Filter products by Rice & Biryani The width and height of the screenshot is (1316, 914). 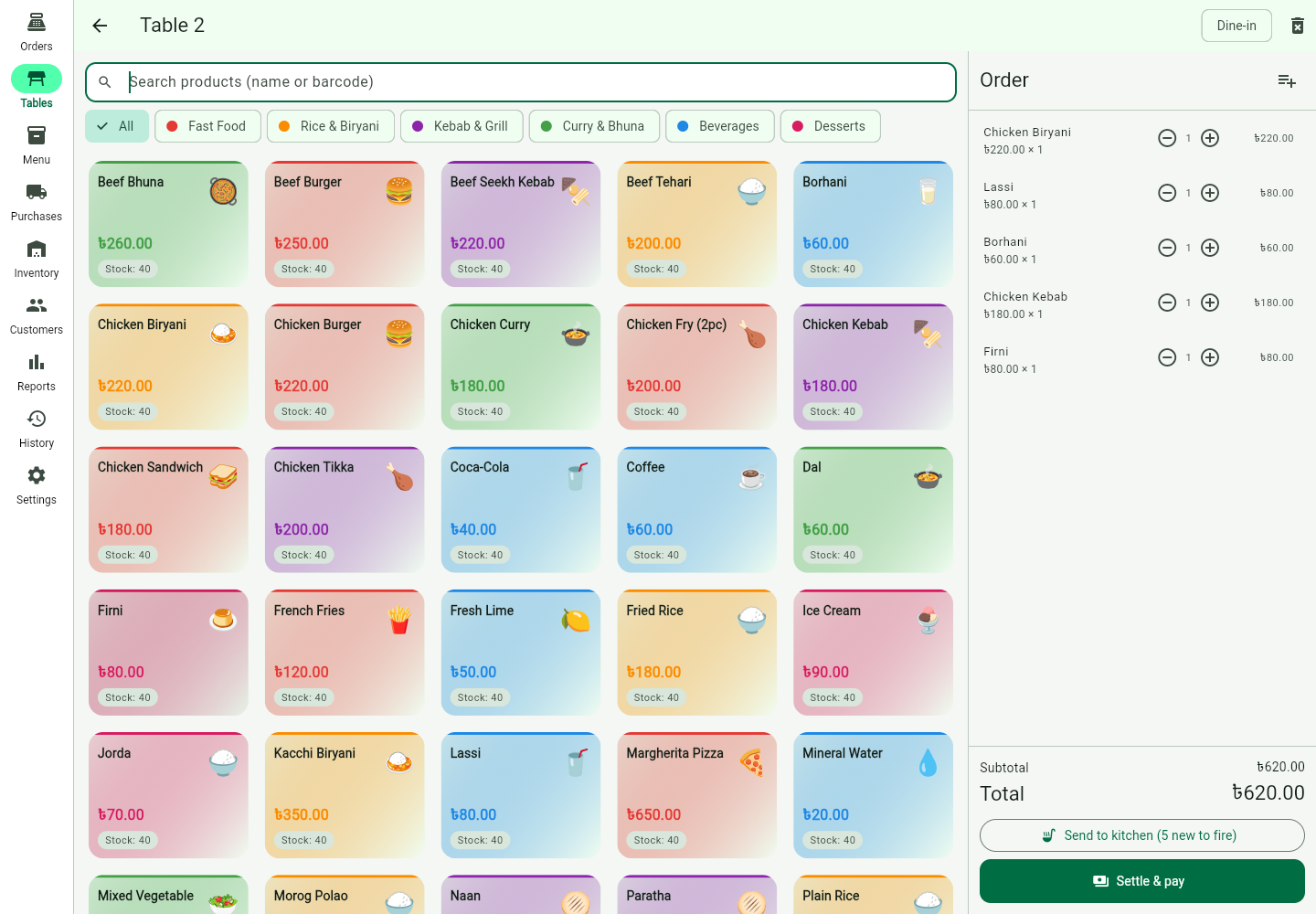click(331, 126)
